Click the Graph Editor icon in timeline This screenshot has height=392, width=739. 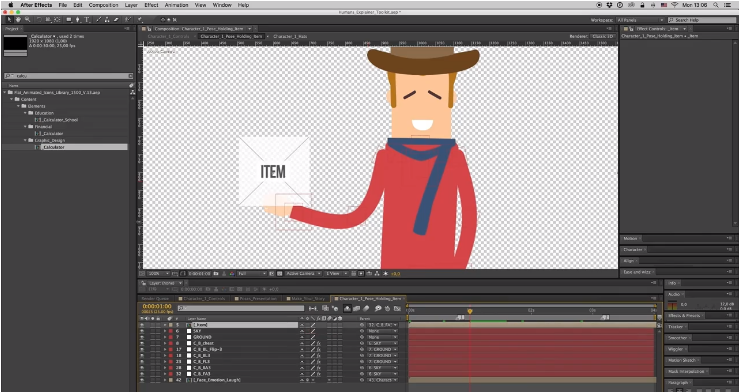click(x=397, y=309)
